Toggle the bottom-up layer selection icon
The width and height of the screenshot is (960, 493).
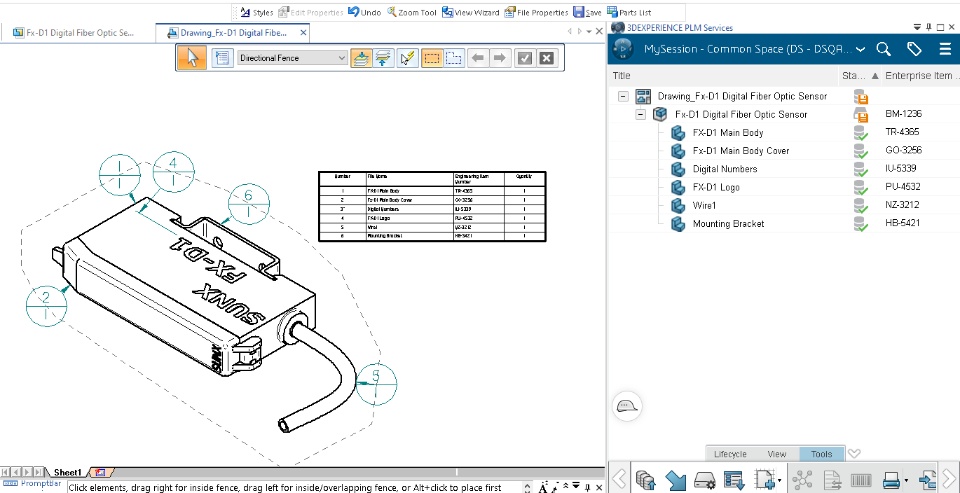384,58
